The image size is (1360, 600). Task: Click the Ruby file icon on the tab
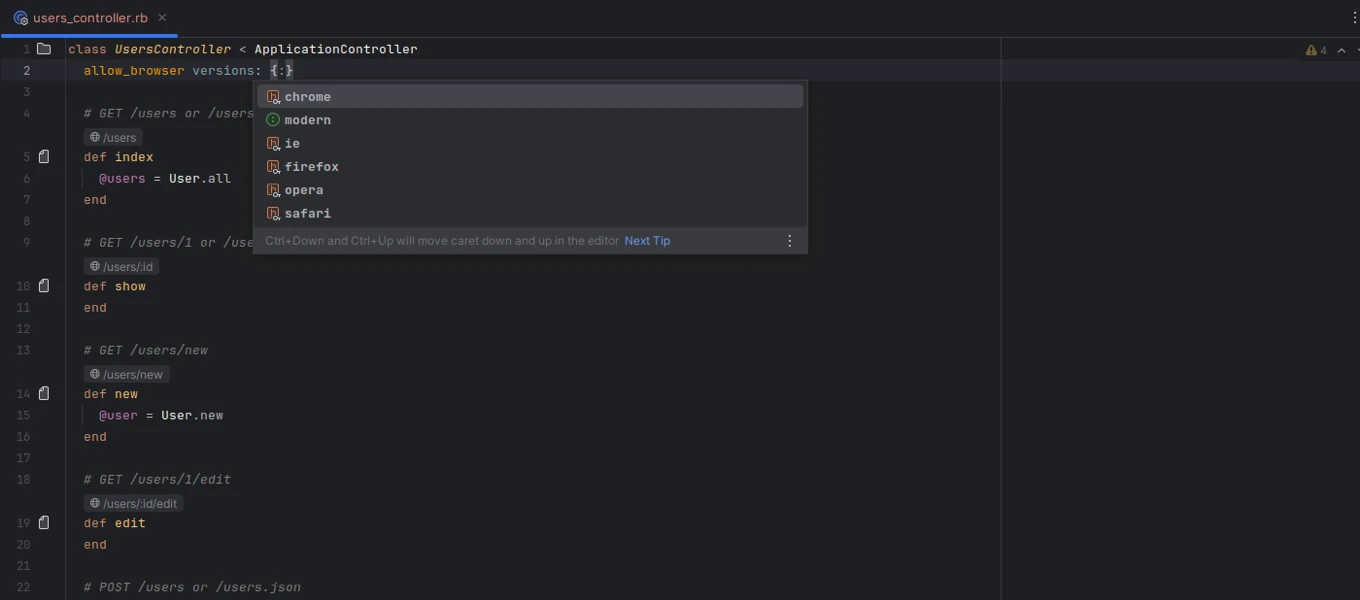pos(20,18)
